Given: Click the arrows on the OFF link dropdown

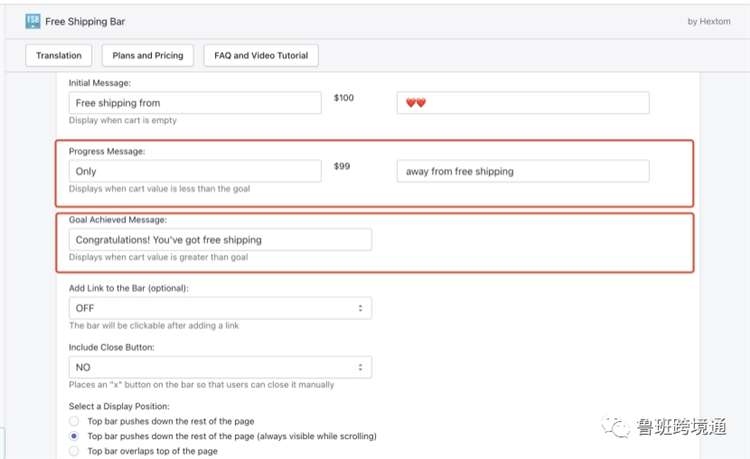Looking at the screenshot, I should coord(360,308).
